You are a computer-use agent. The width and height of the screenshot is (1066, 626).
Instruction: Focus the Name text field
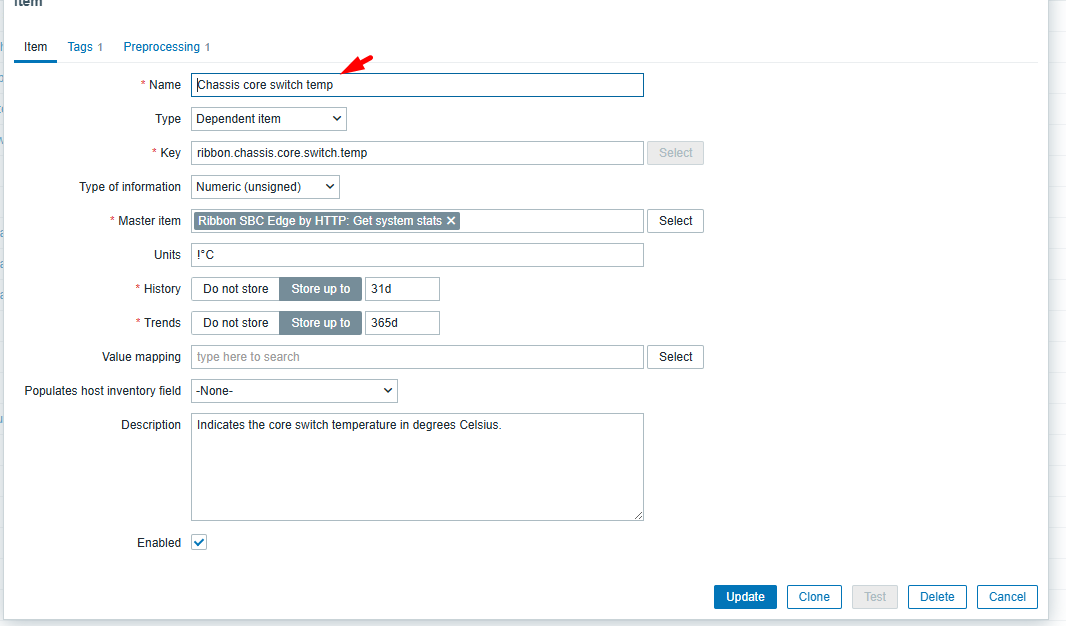tap(417, 85)
